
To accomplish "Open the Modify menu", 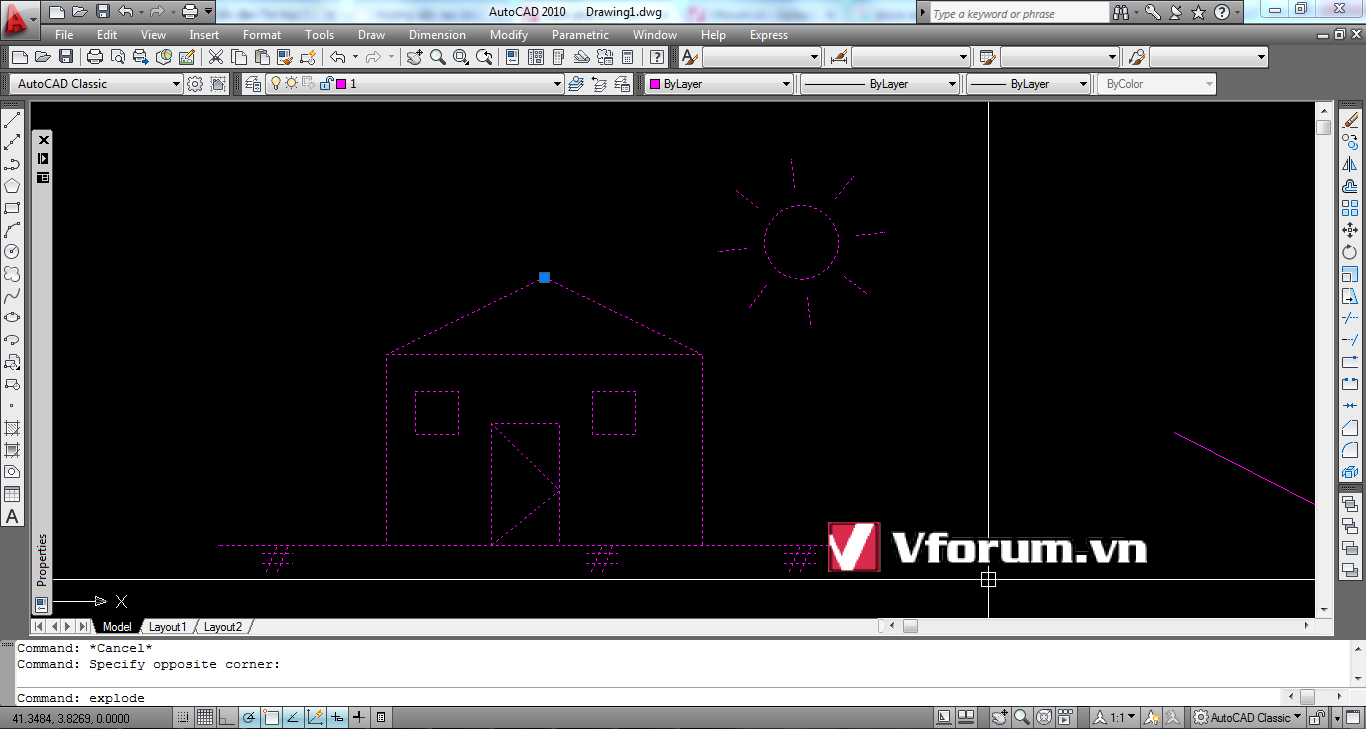I will tap(509, 35).
